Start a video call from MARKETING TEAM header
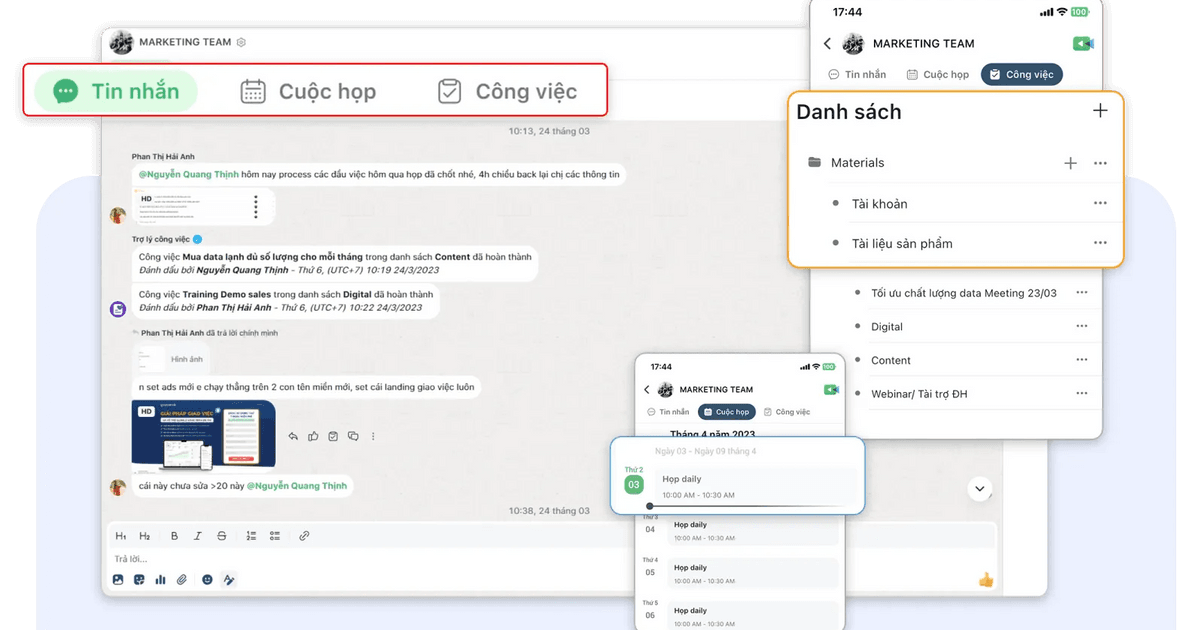The width and height of the screenshot is (1200, 630). [x=1084, y=43]
